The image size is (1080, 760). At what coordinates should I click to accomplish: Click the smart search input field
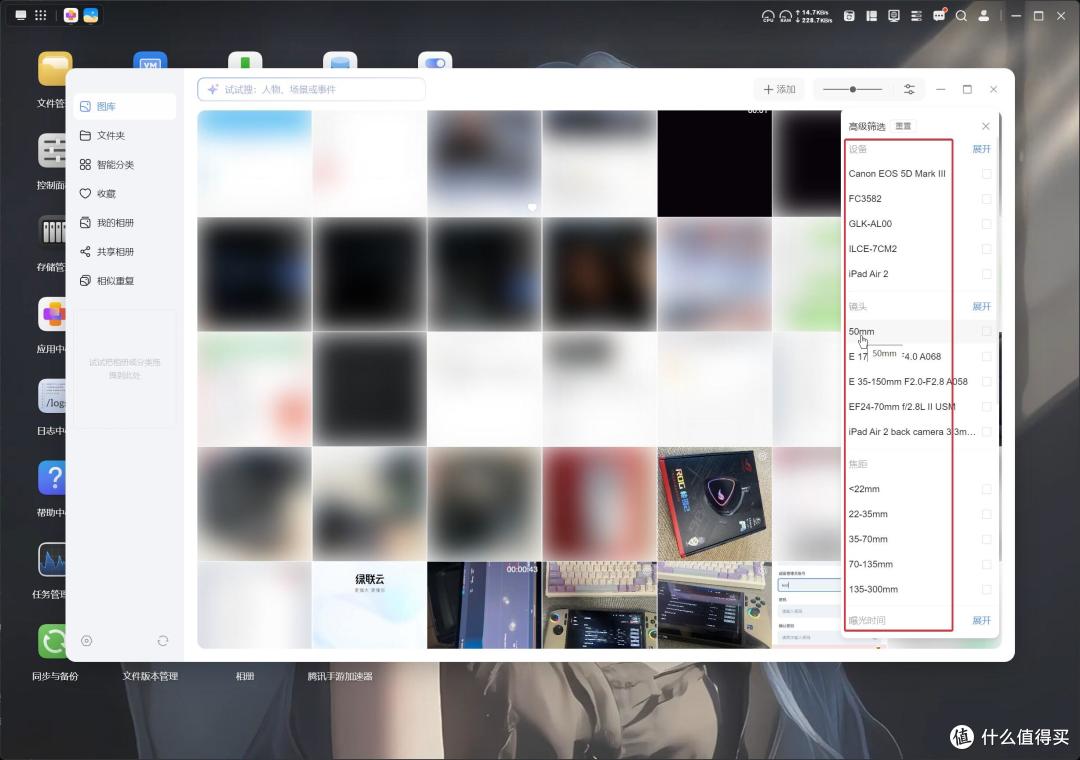click(x=311, y=90)
